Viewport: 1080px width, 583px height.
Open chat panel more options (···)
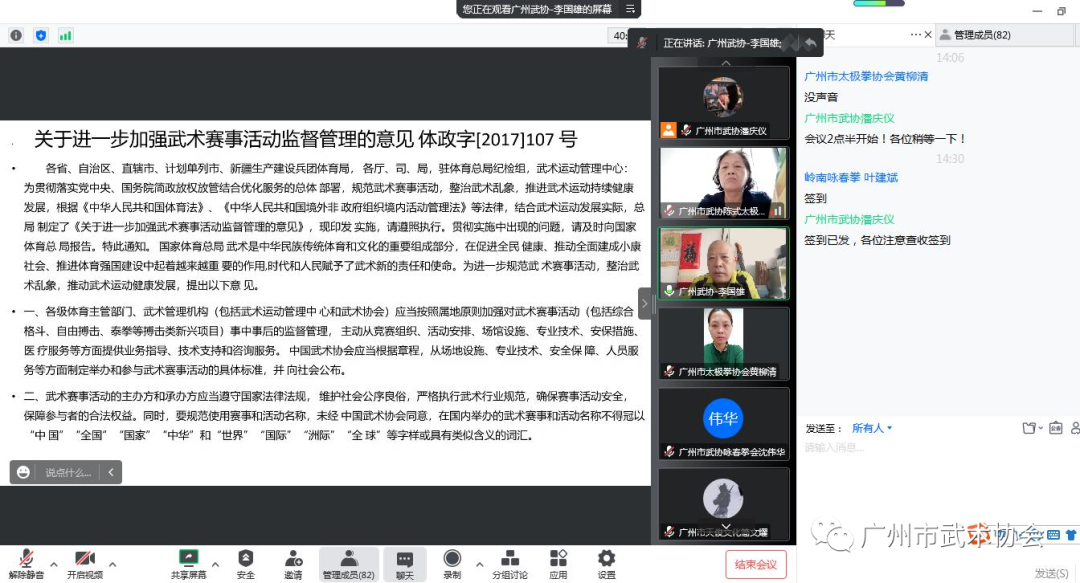pos(915,34)
